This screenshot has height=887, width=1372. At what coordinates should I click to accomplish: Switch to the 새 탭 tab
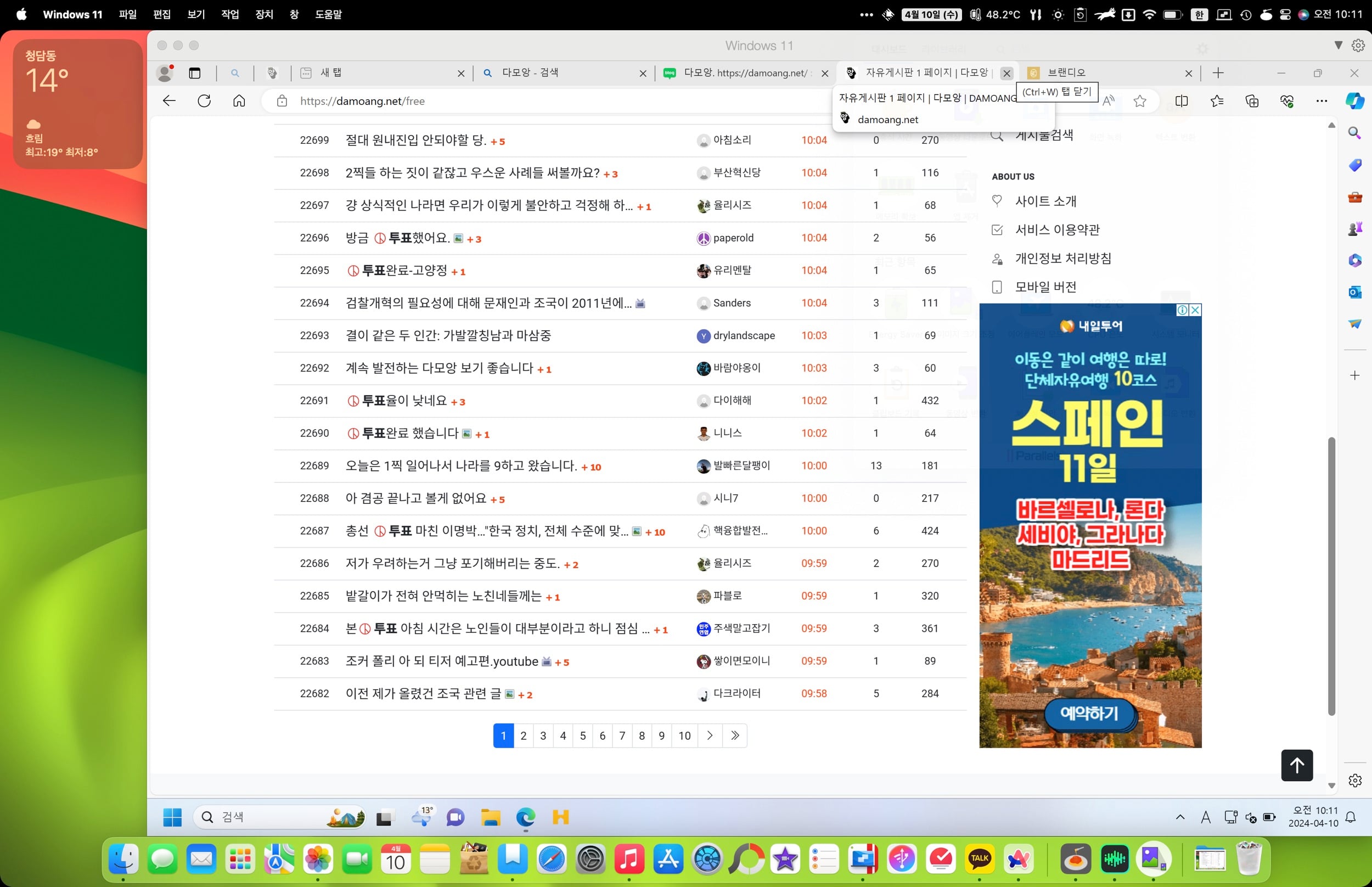(x=383, y=73)
